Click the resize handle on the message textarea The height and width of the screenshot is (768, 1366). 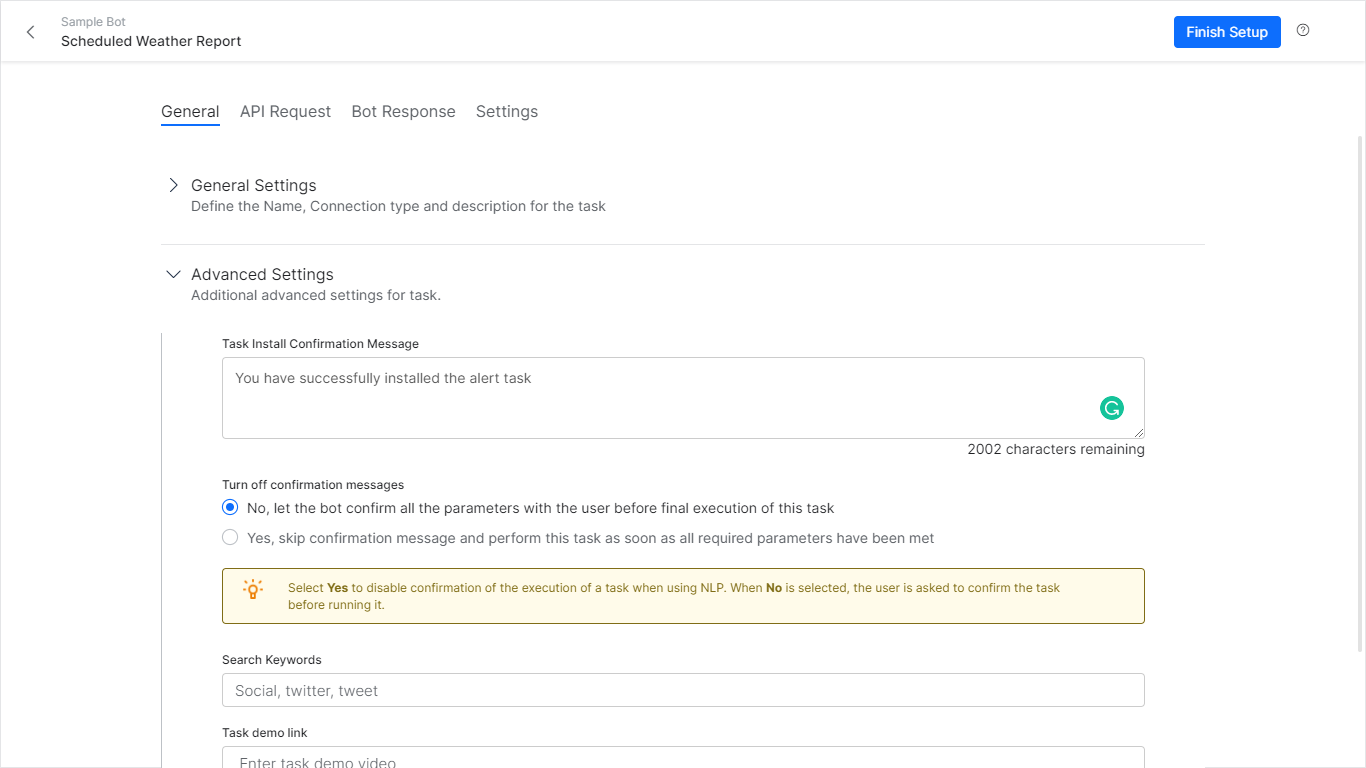(1138, 431)
